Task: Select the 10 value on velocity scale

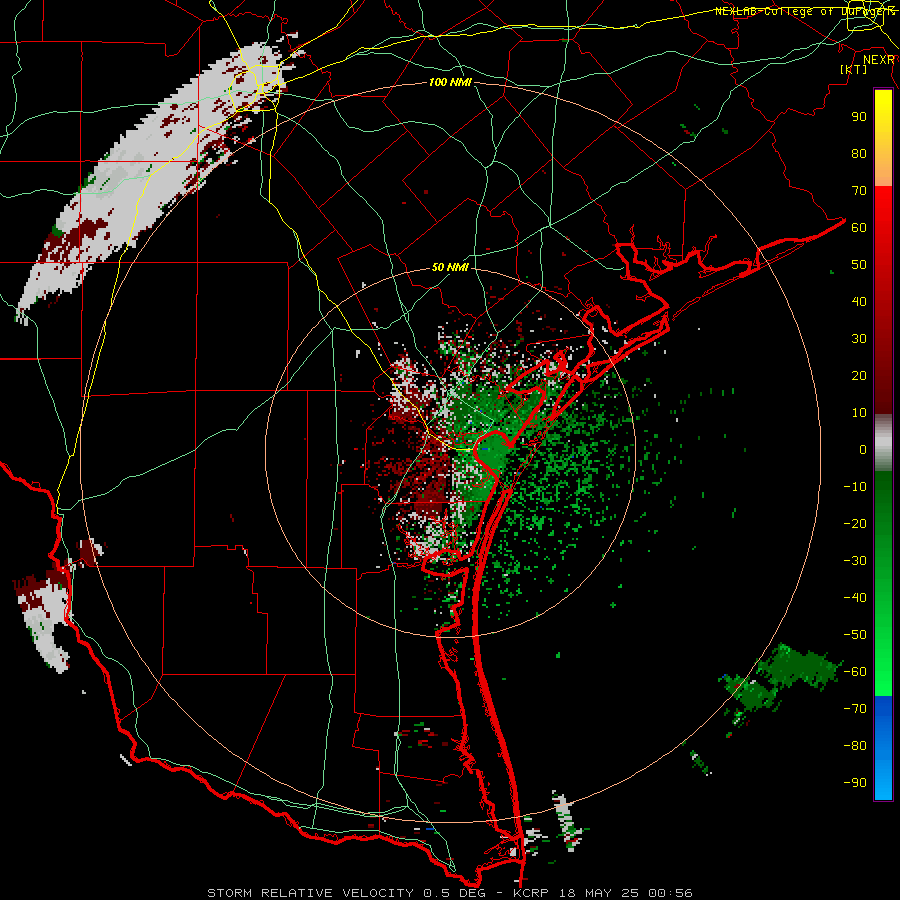Action: (x=859, y=413)
